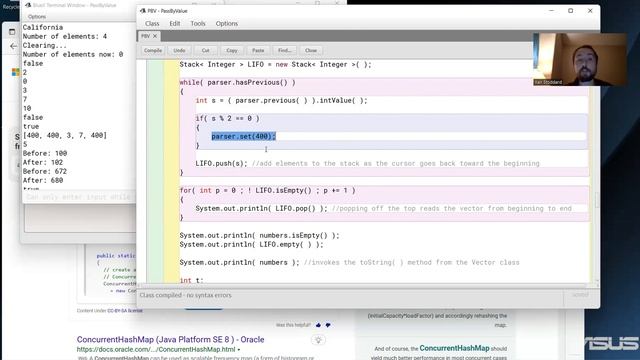The width and height of the screenshot is (640, 360).
Task: Click the Microsoft logo in browser
Action: point(16,72)
